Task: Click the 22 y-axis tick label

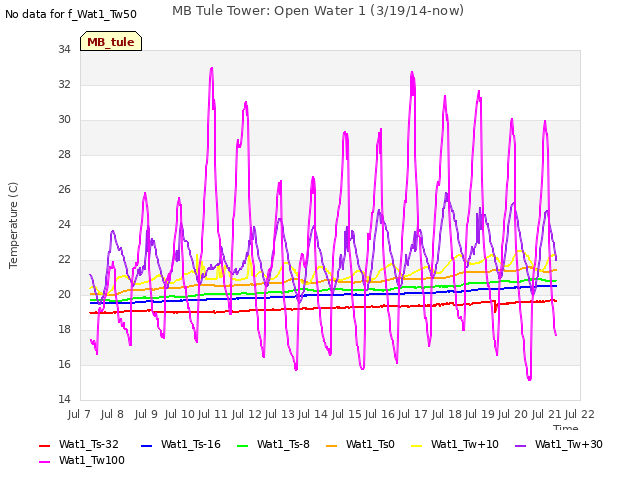Action: tap(64, 260)
